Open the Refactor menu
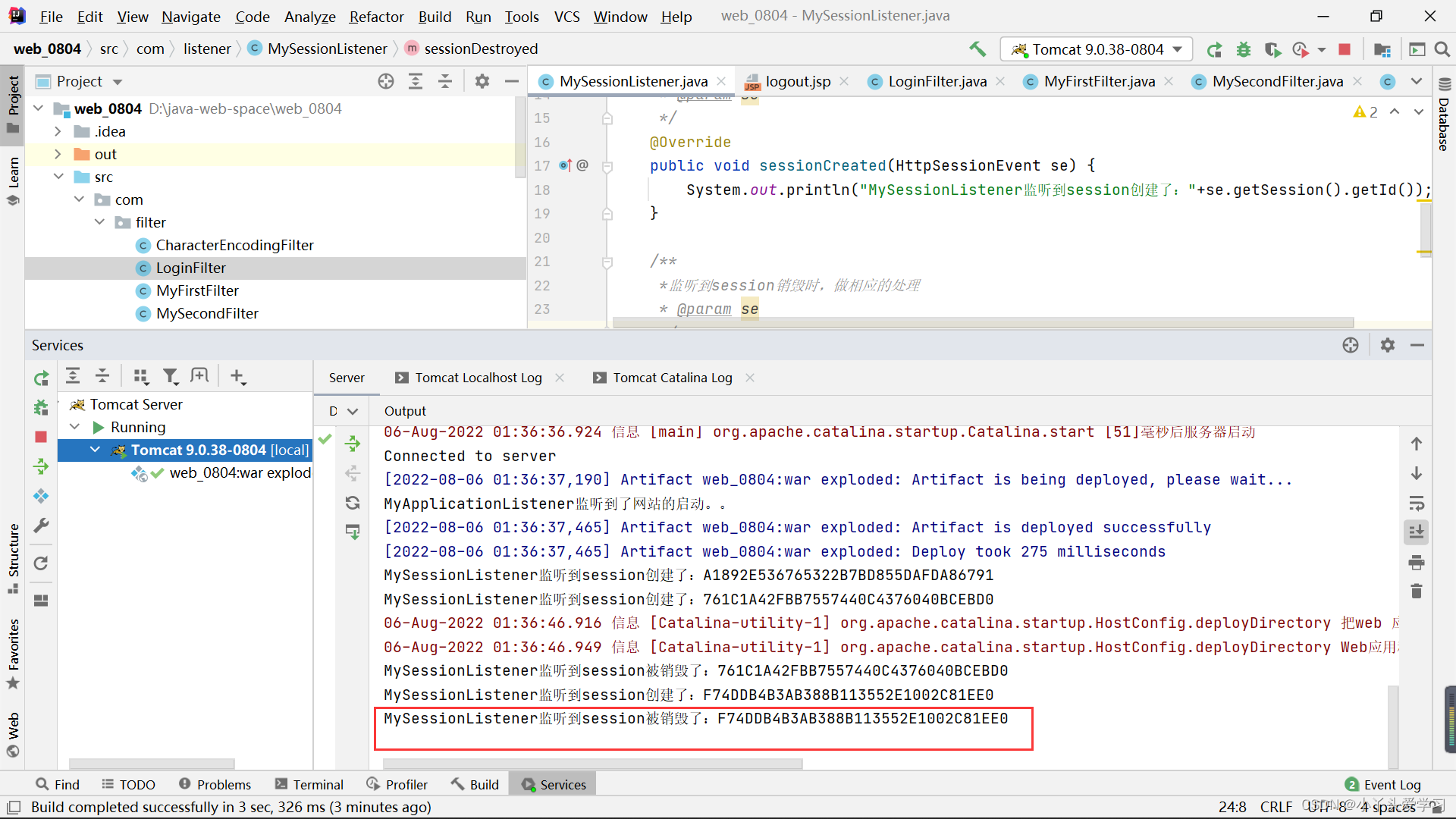The image size is (1456, 819). coord(376,17)
